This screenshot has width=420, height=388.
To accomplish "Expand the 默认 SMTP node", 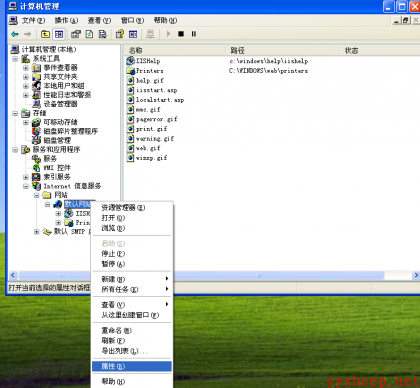I will [37, 232].
